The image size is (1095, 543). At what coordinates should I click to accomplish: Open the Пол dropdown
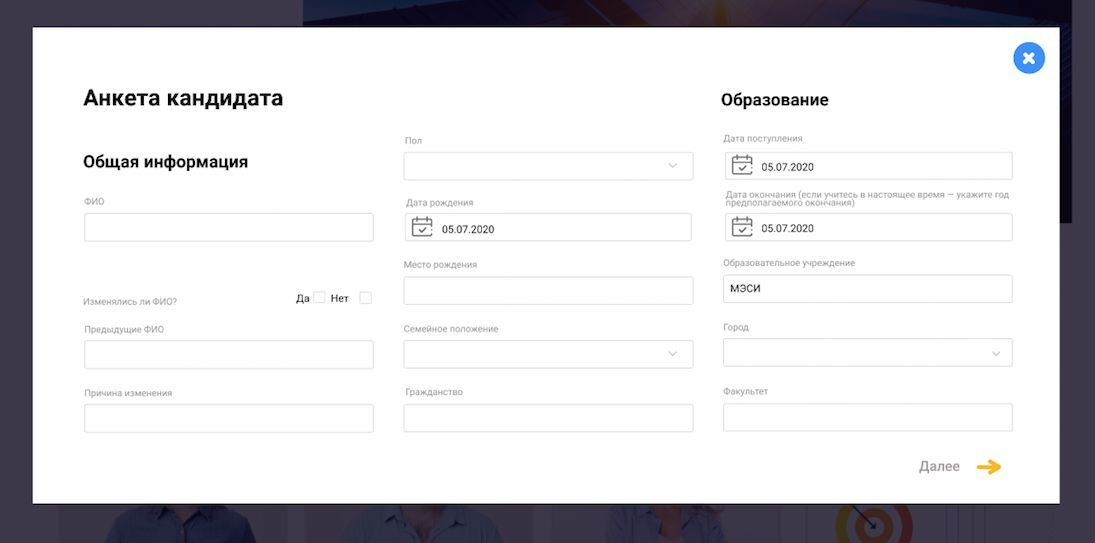coord(548,166)
